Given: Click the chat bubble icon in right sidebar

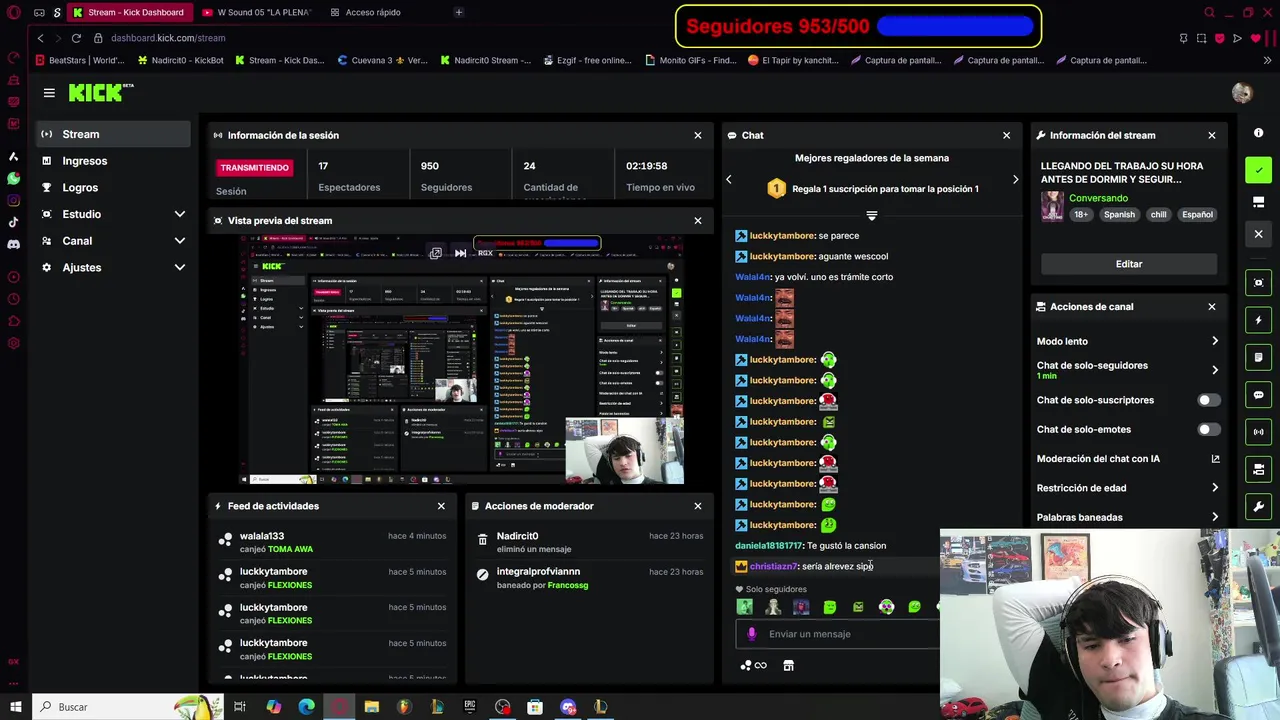Looking at the screenshot, I should coord(1258,395).
